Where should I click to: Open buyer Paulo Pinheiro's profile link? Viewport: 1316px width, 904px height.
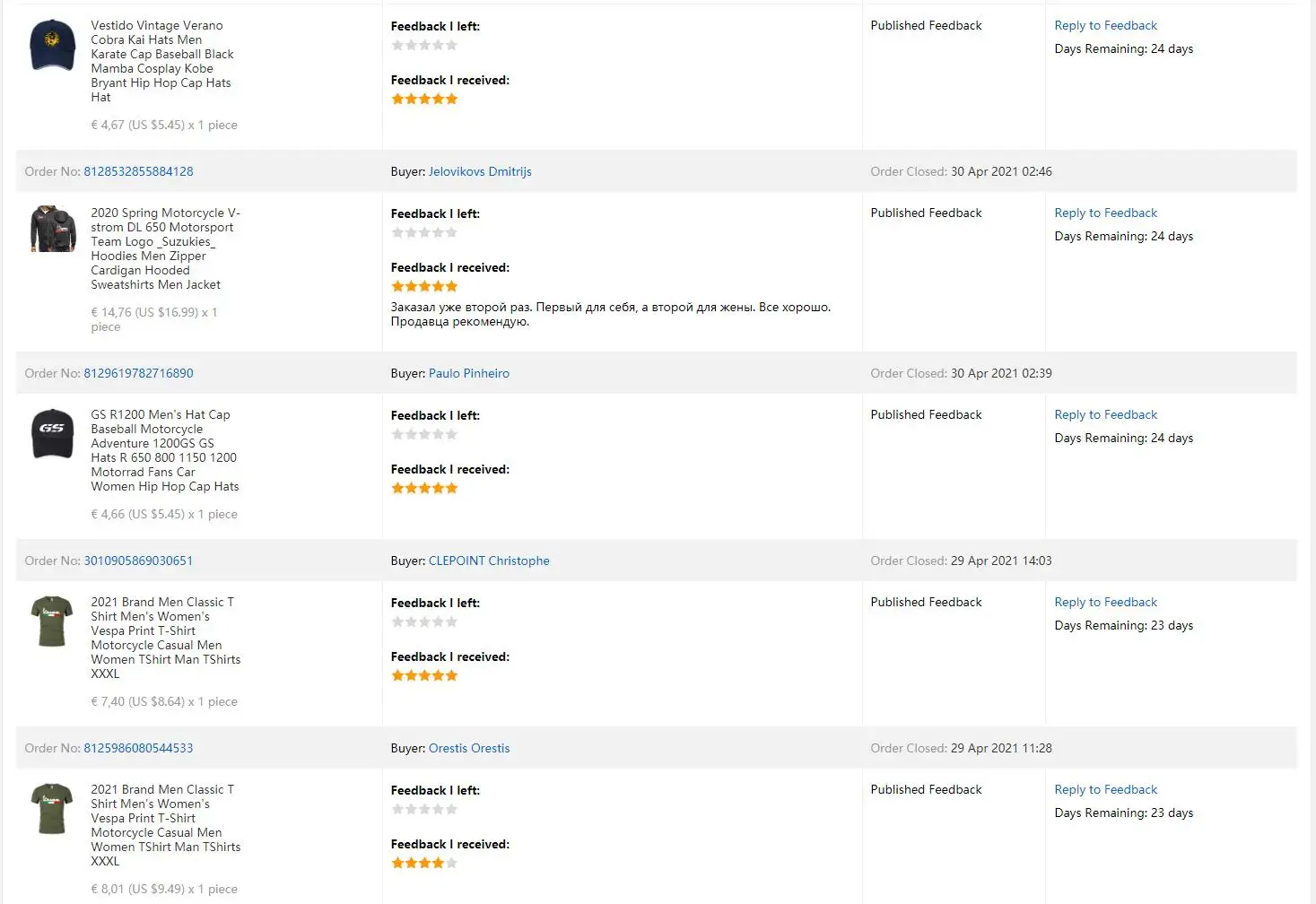click(x=469, y=373)
